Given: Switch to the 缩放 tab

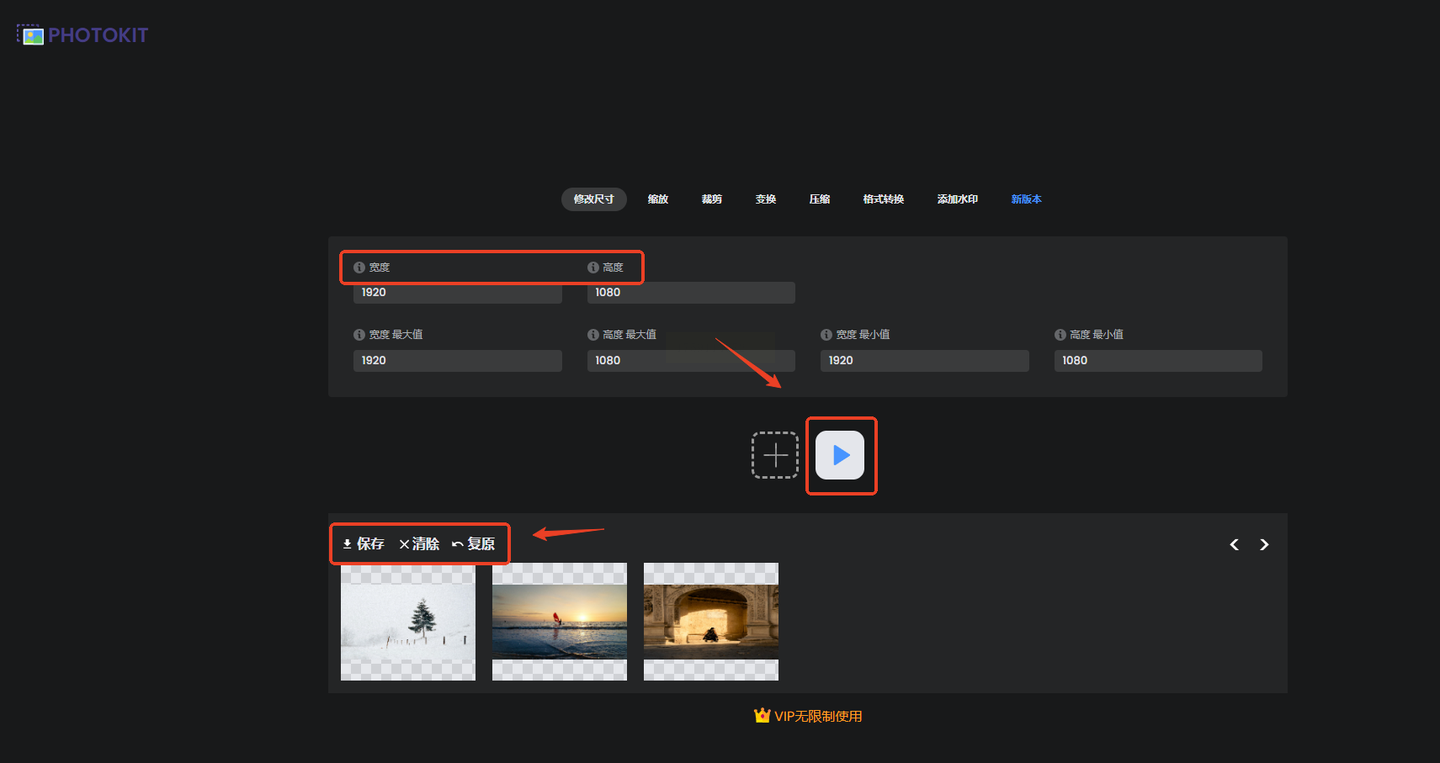Looking at the screenshot, I should pos(657,199).
